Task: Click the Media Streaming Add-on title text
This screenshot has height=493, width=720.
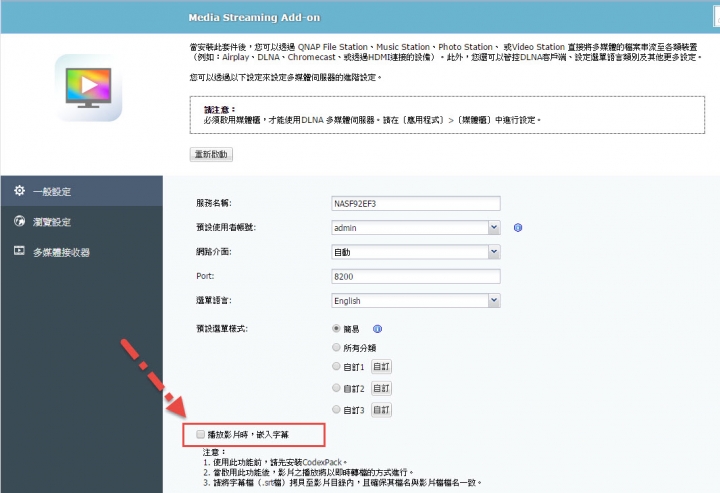Action: [x=254, y=17]
